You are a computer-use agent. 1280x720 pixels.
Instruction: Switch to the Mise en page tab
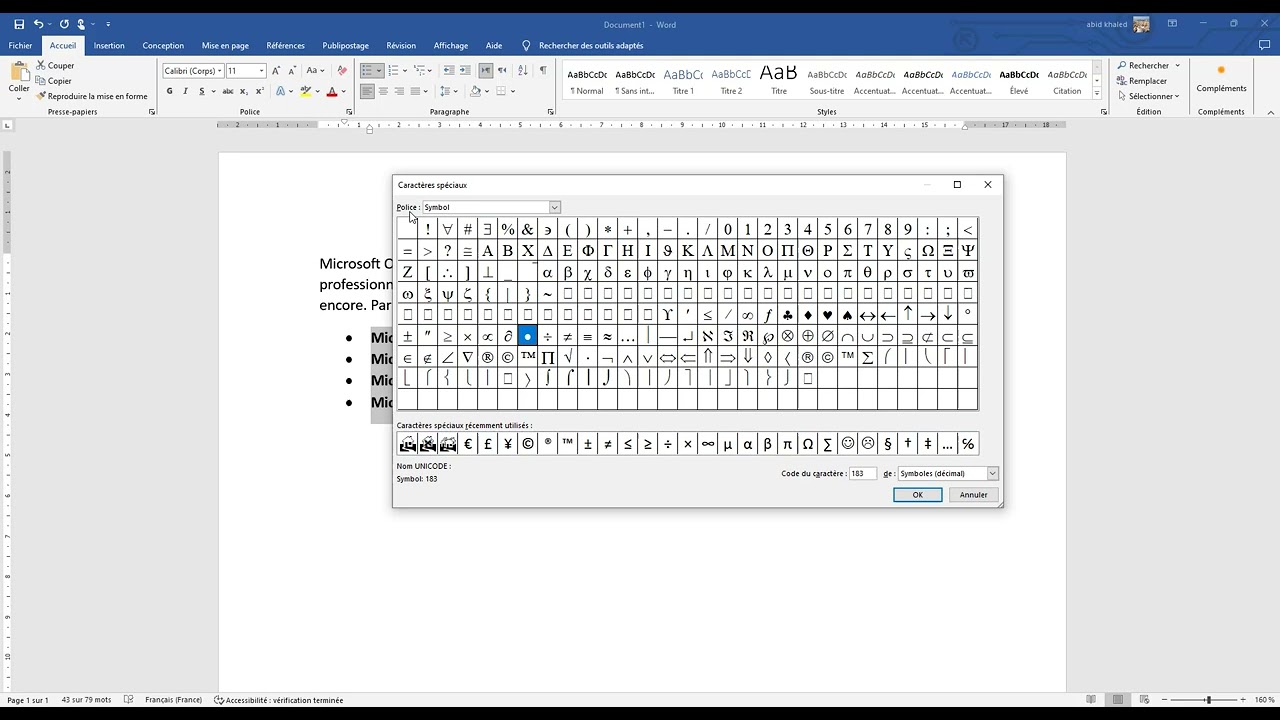[x=225, y=45]
